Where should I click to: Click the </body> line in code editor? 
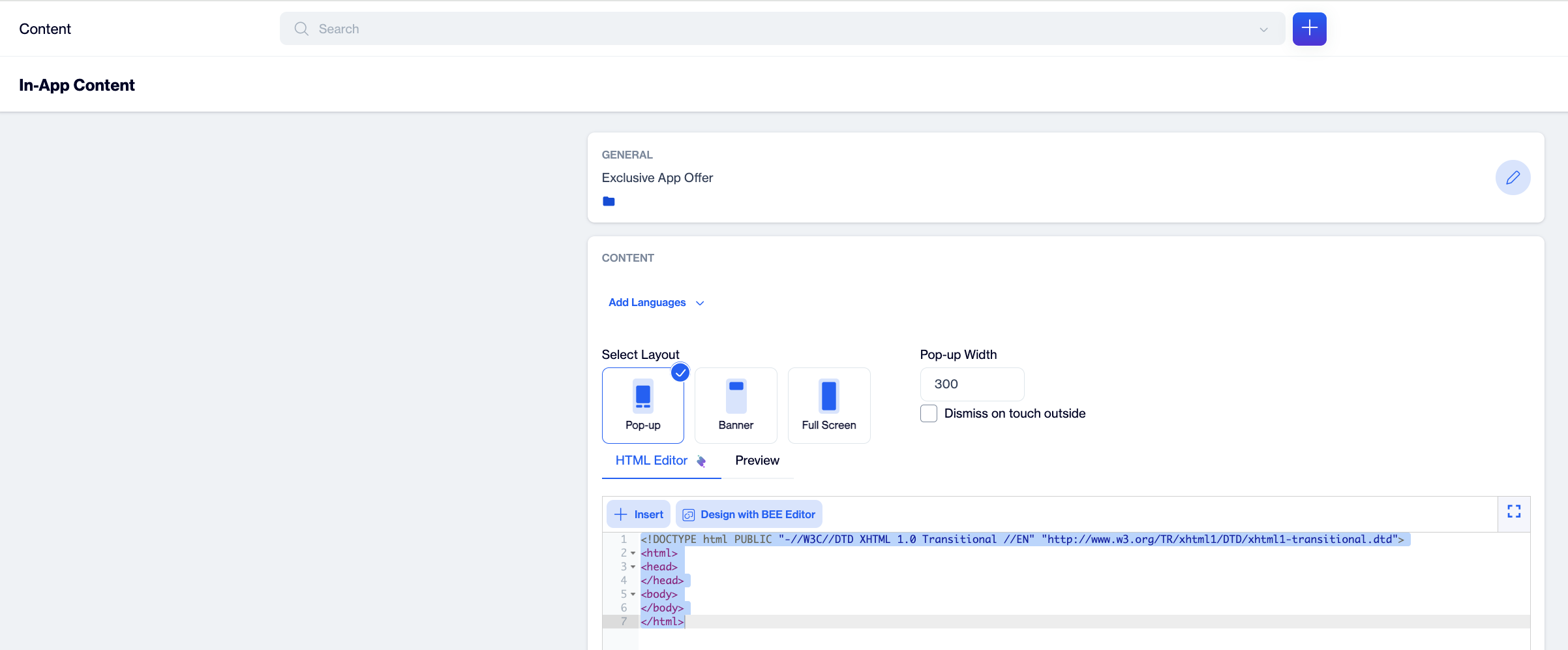pos(662,608)
